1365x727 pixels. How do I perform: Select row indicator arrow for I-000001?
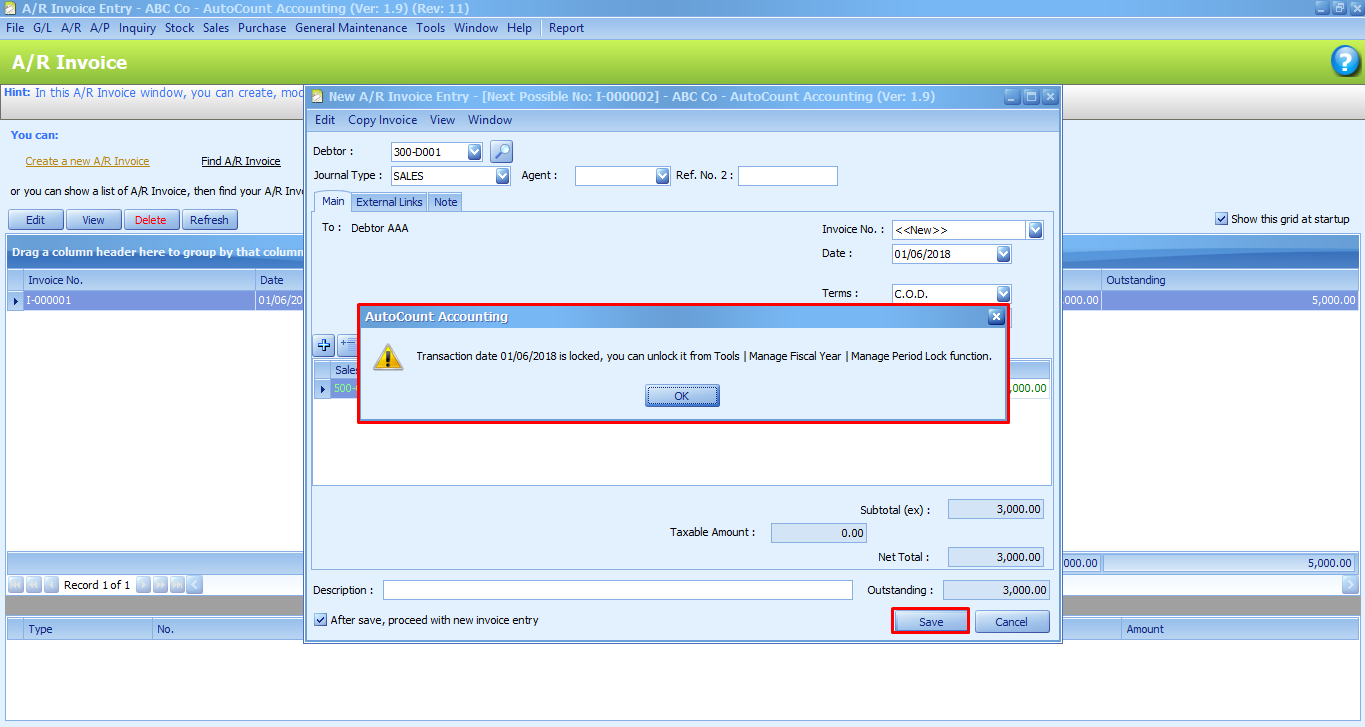coord(15,300)
